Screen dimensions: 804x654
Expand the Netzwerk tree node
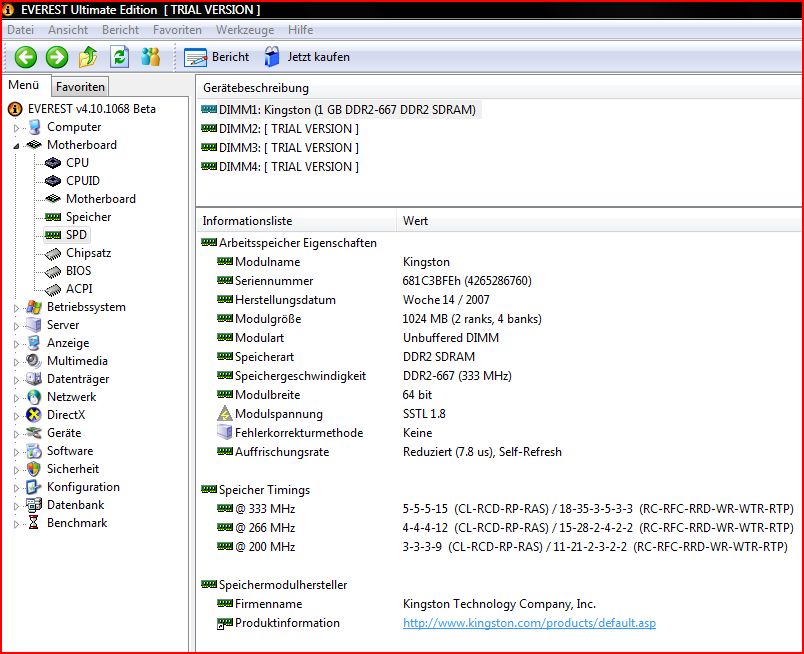point(16,398)
